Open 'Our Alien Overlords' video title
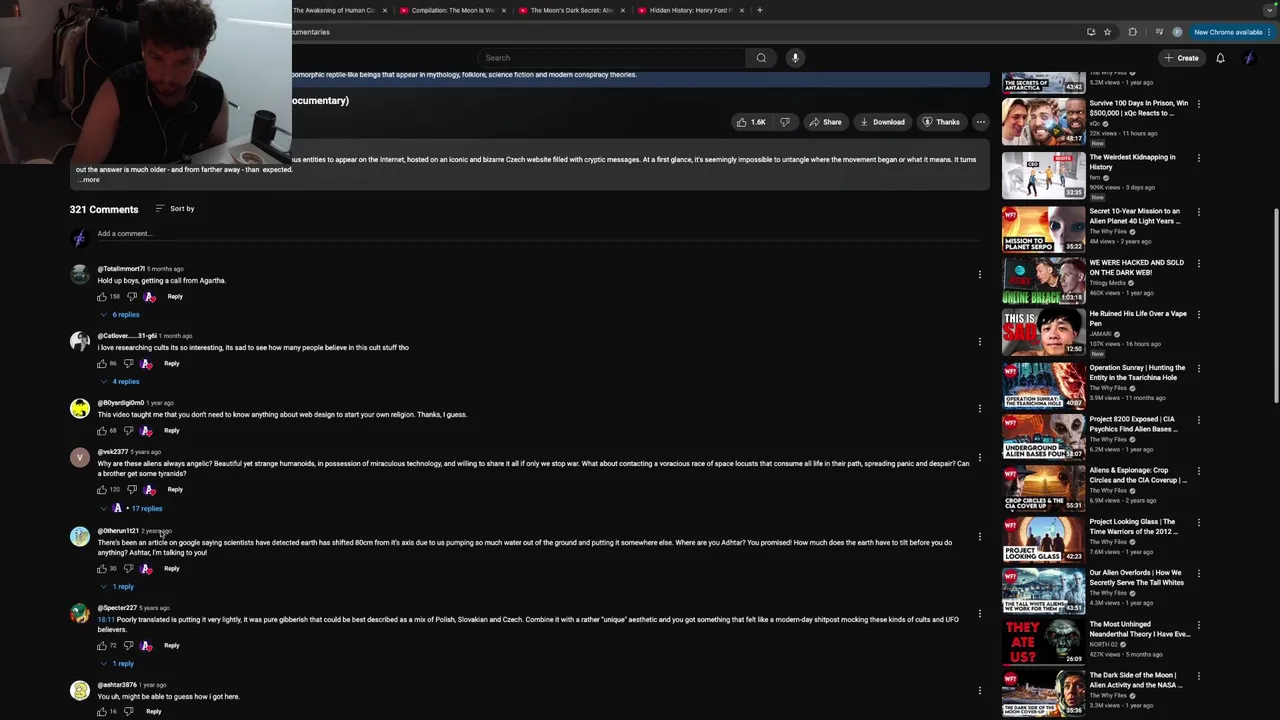Screen dimensions: 1280x720 pos(1137,578)
